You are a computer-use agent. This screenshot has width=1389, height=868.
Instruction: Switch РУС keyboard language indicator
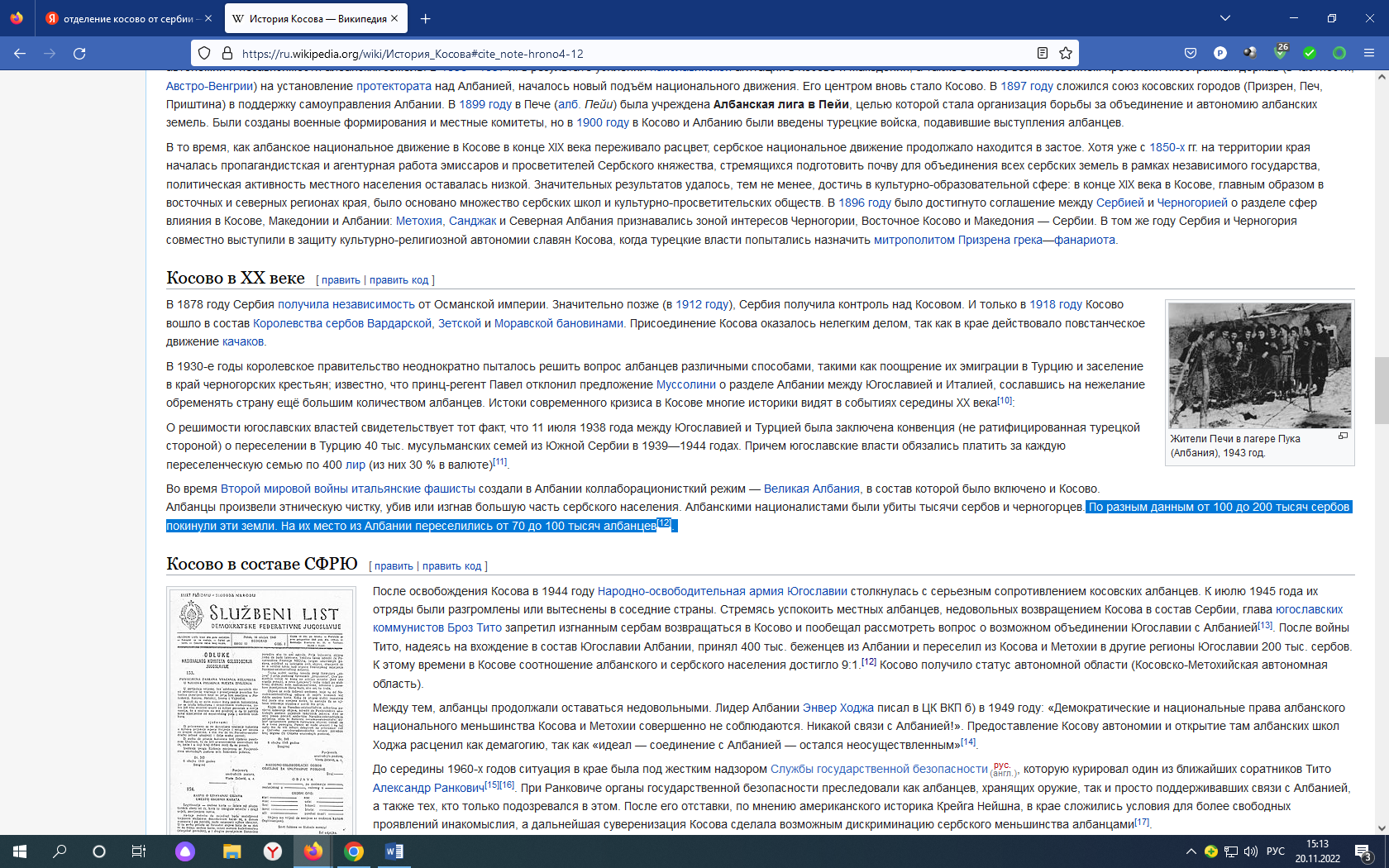pos(1276,851)
